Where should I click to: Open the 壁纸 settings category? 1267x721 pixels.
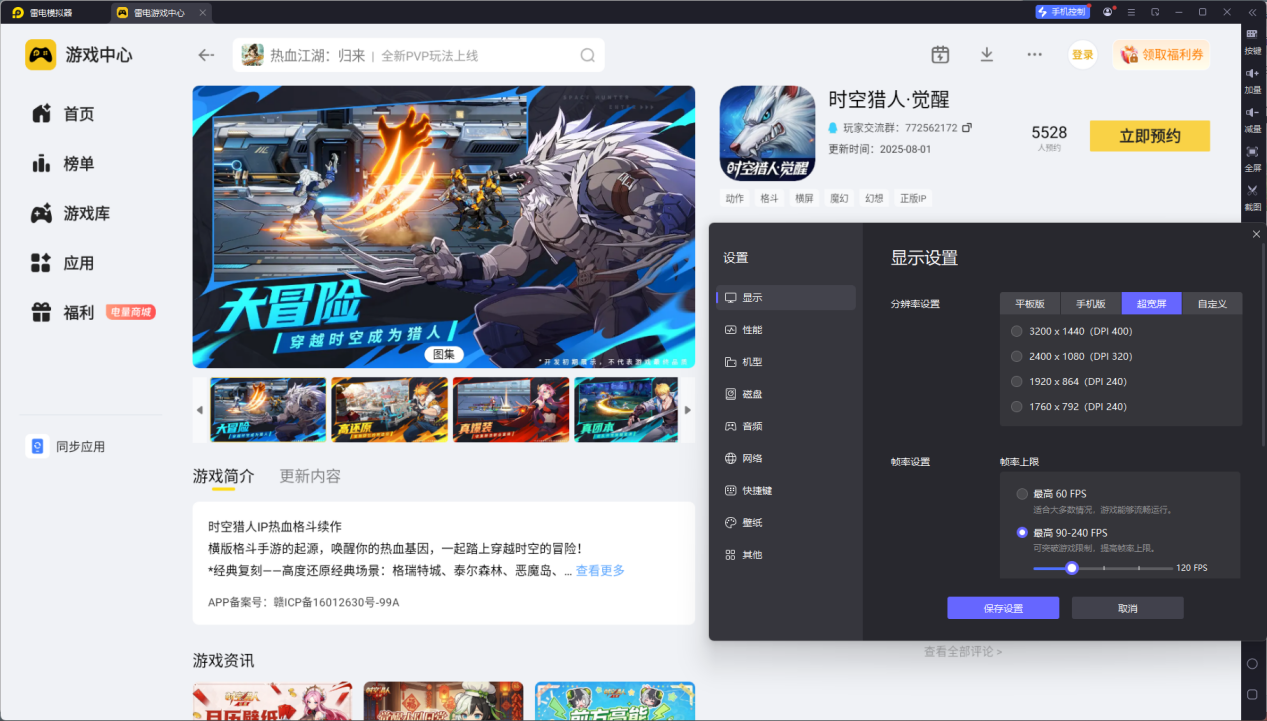[786, 523]
